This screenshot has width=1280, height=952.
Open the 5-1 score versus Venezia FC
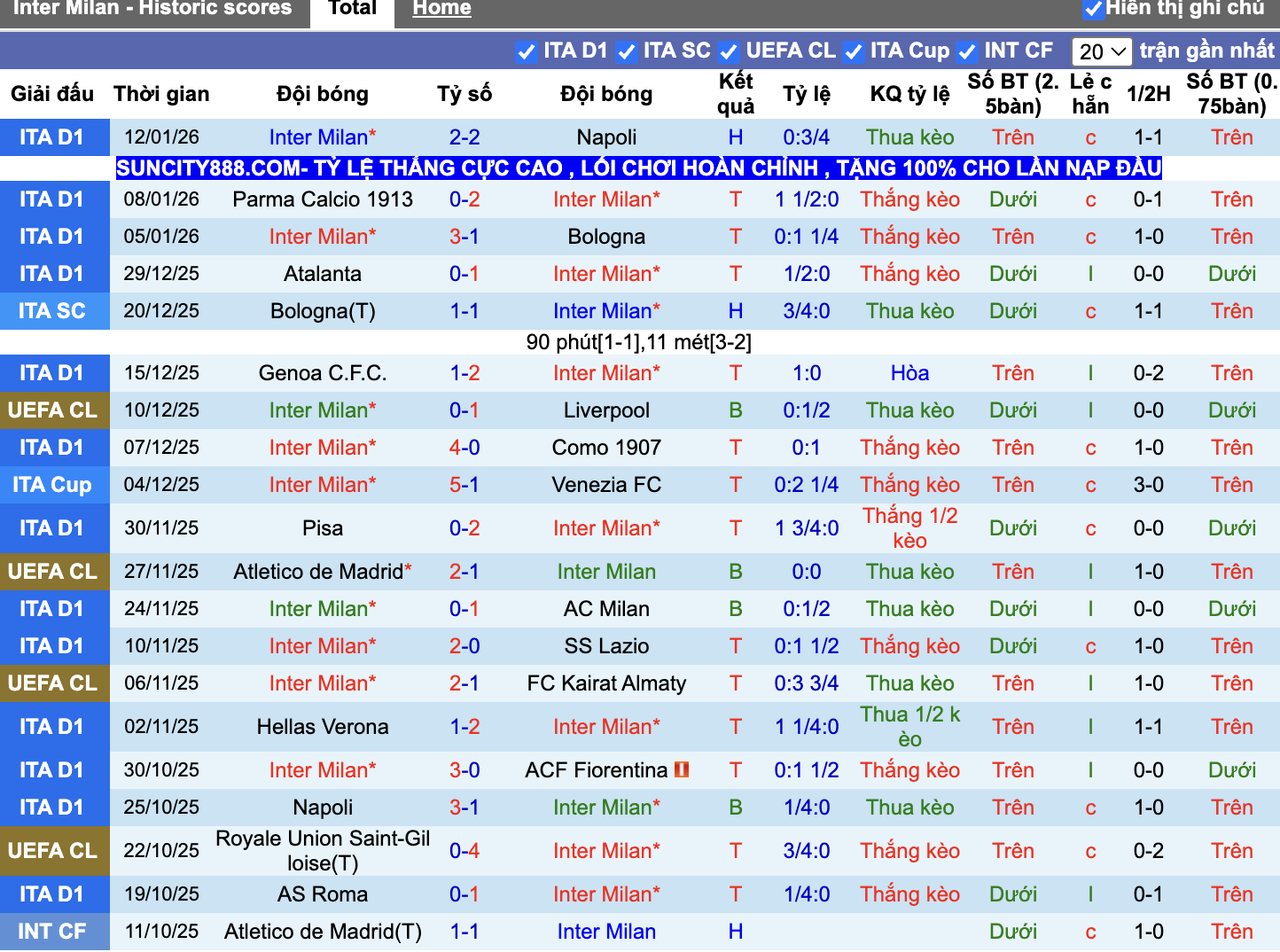(465, 485)
